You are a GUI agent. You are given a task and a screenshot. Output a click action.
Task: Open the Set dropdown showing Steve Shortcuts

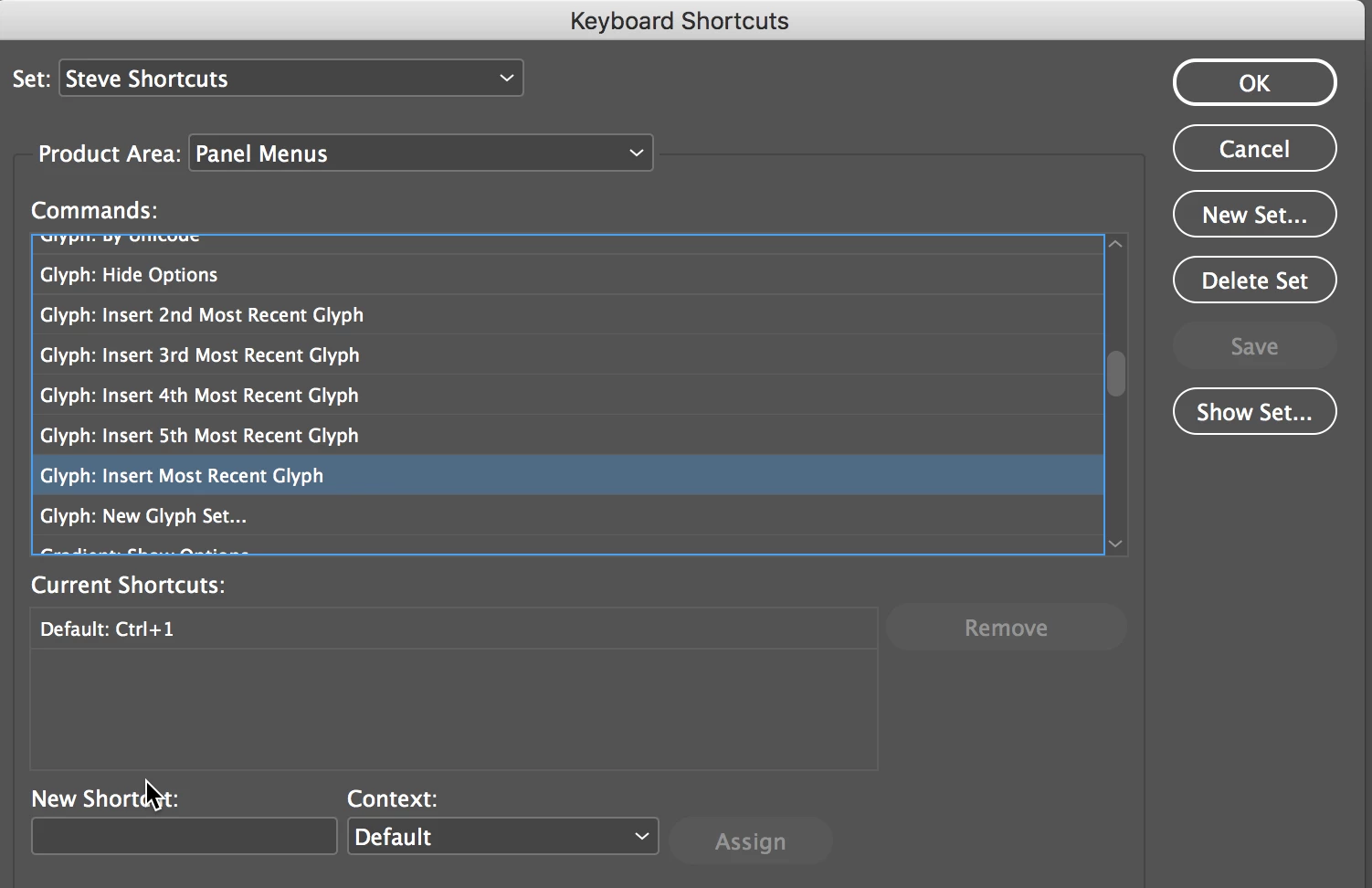pyautogui.click(x=290, y=79)
